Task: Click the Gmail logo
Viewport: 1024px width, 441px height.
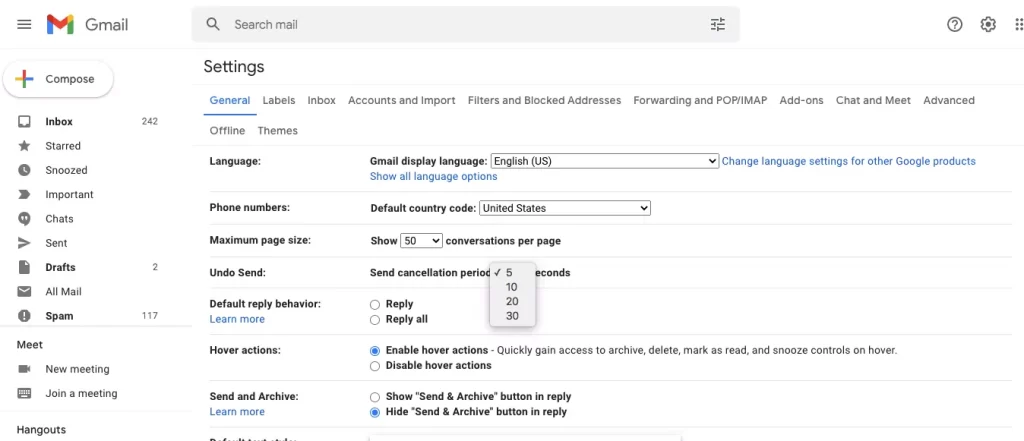Action: (x=87, y=25)
